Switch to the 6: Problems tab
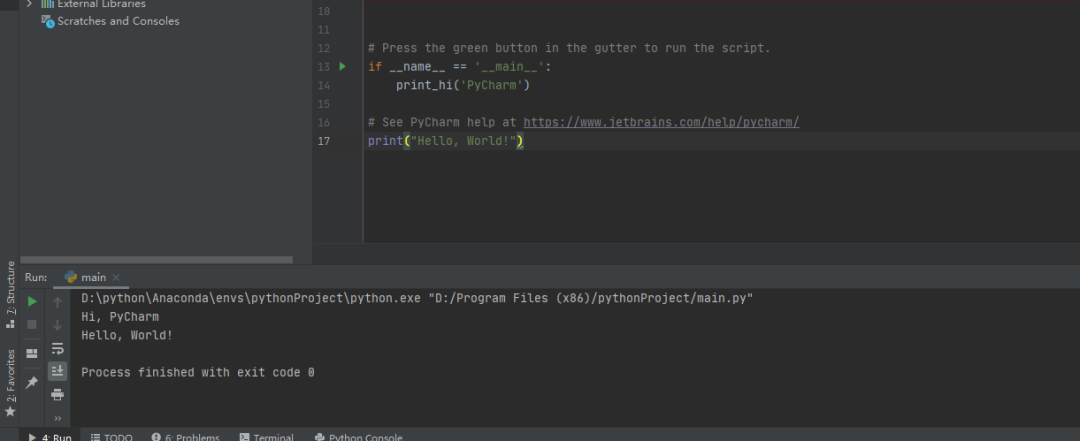The image size is (1080, 441). tap(184, 437)
